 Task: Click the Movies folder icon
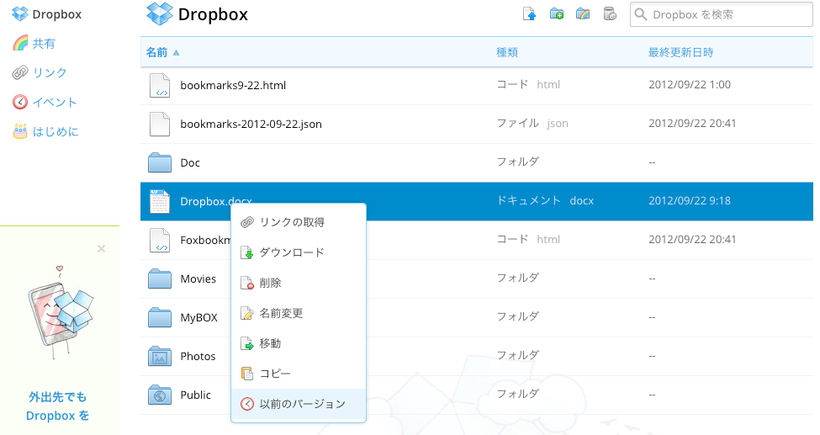160,279
